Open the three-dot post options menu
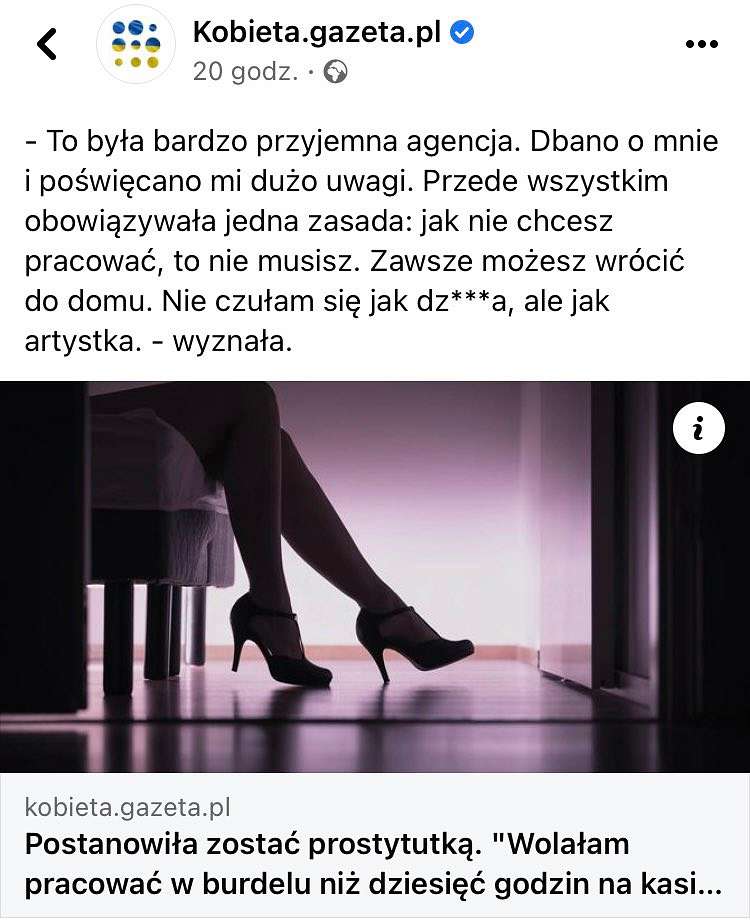 click(701, 44)
